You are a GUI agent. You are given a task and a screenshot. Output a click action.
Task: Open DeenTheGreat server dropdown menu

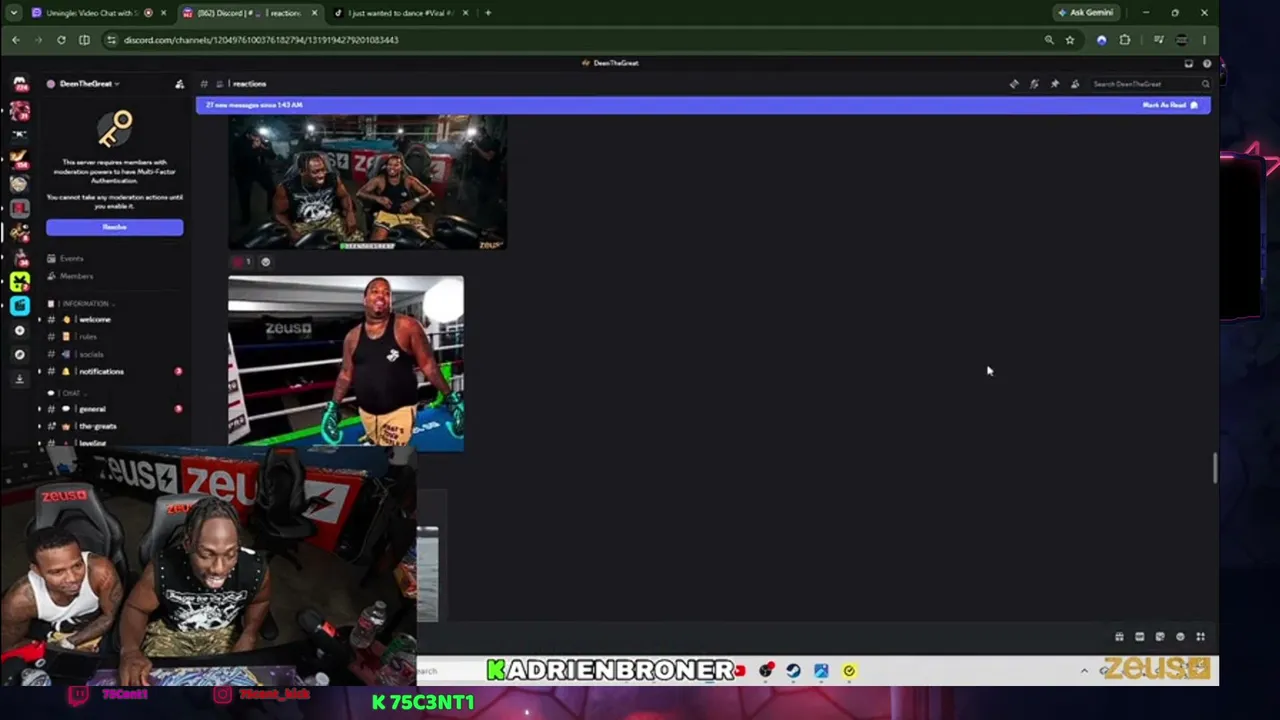[x=90, y=84]
